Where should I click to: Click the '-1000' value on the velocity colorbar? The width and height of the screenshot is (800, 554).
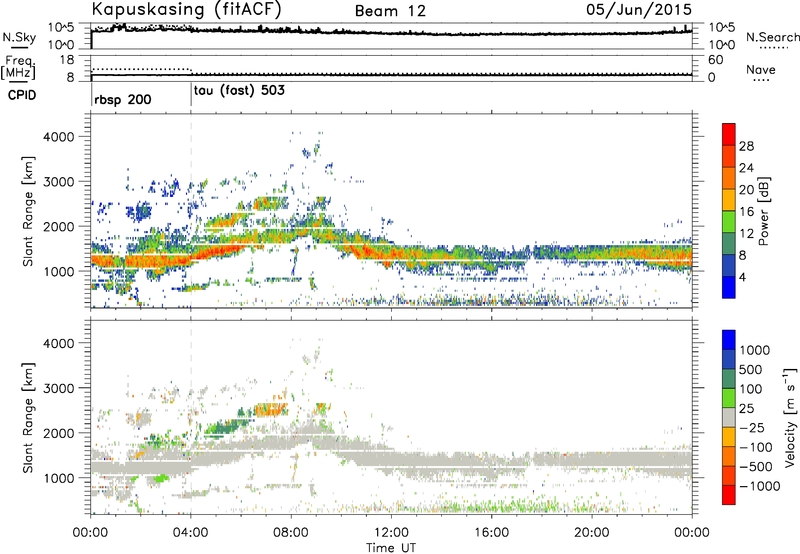[x=759, y=486]
